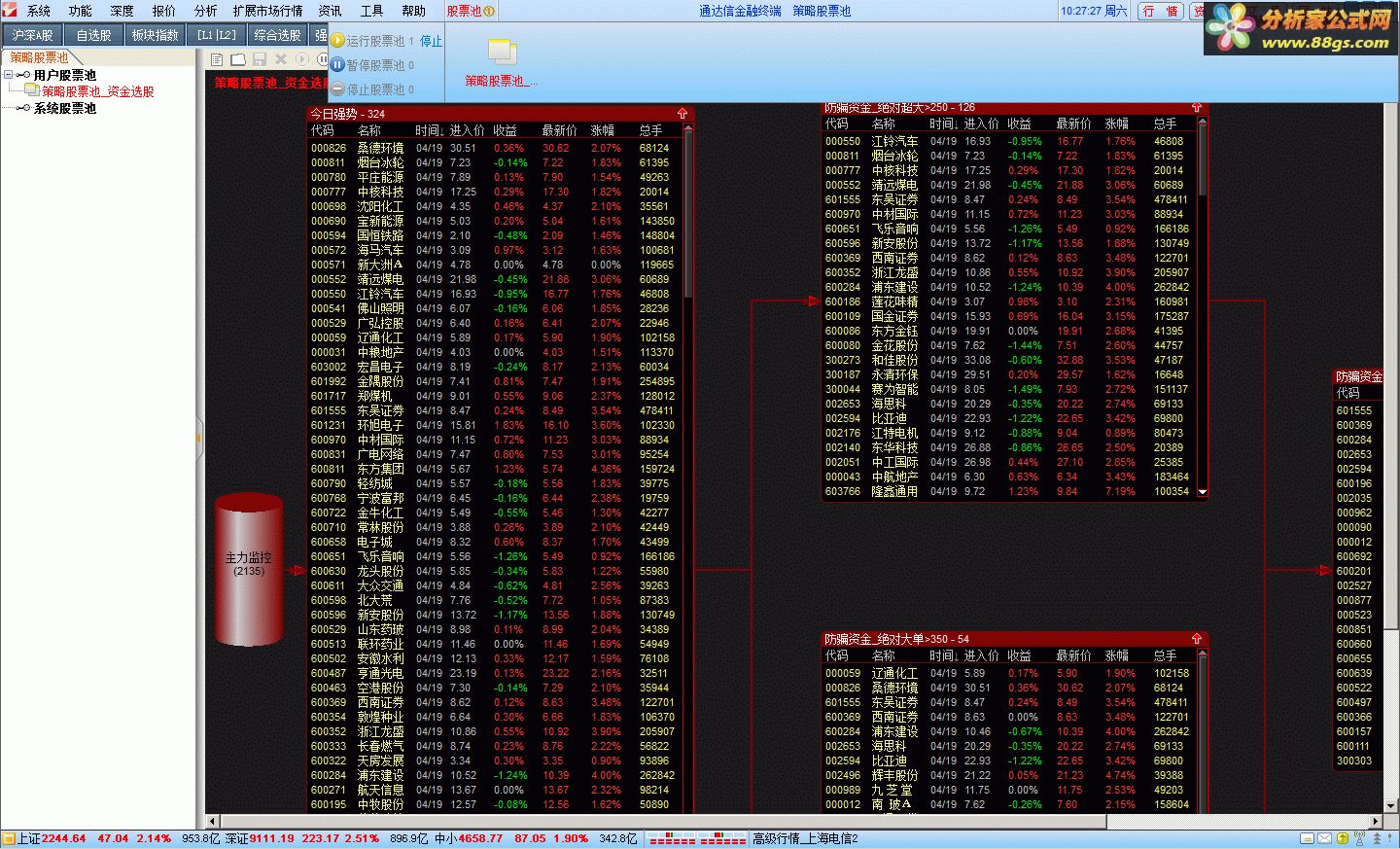Image resolution: width=1400 pixels, height=849 pixels.
Task: Sort 绝对超大>250 table by 总手 column
Action: 1166,124
